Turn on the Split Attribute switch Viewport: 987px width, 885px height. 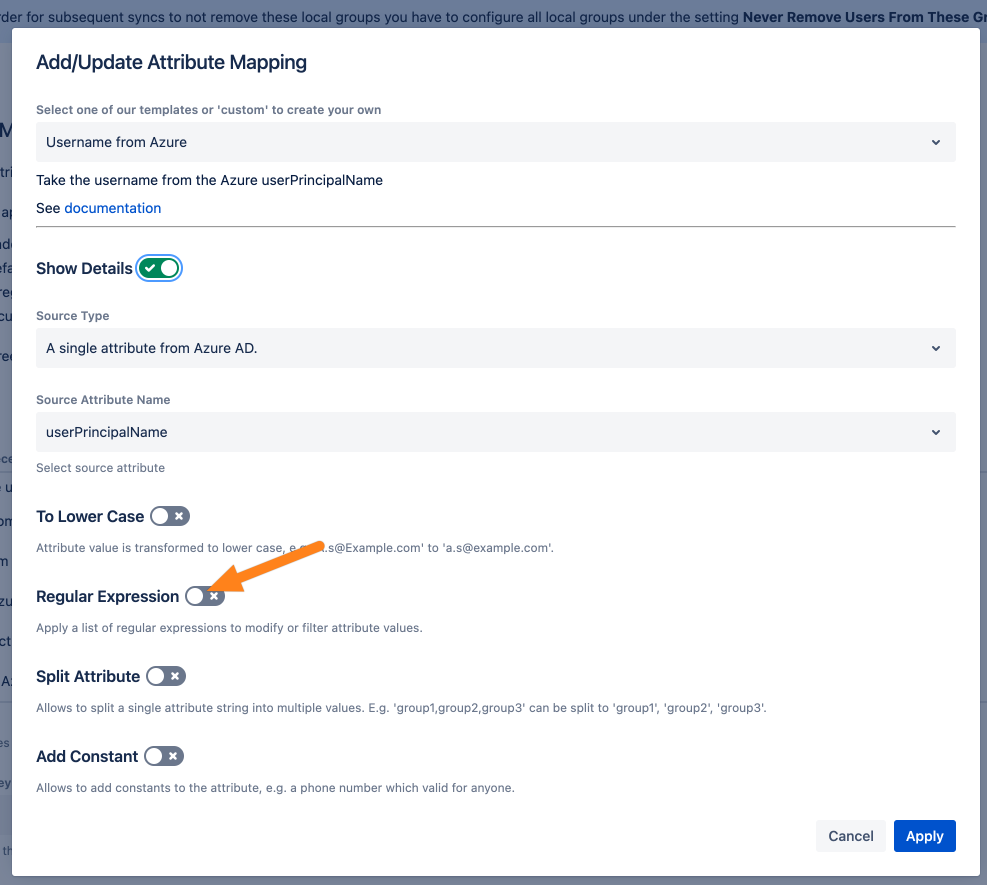coord(166,676)
